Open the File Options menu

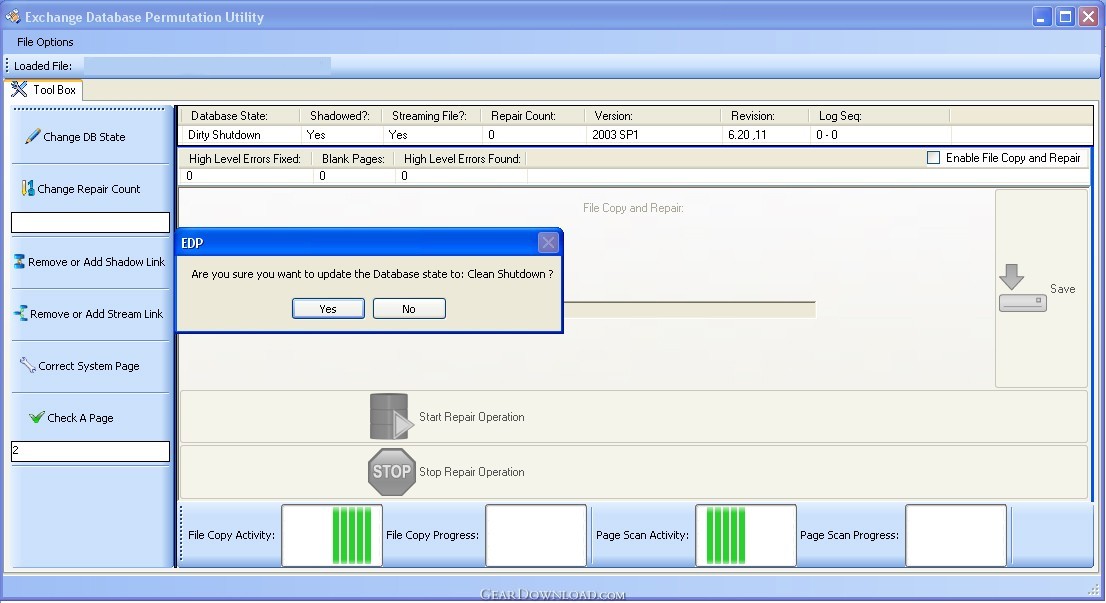pos(45,42)
